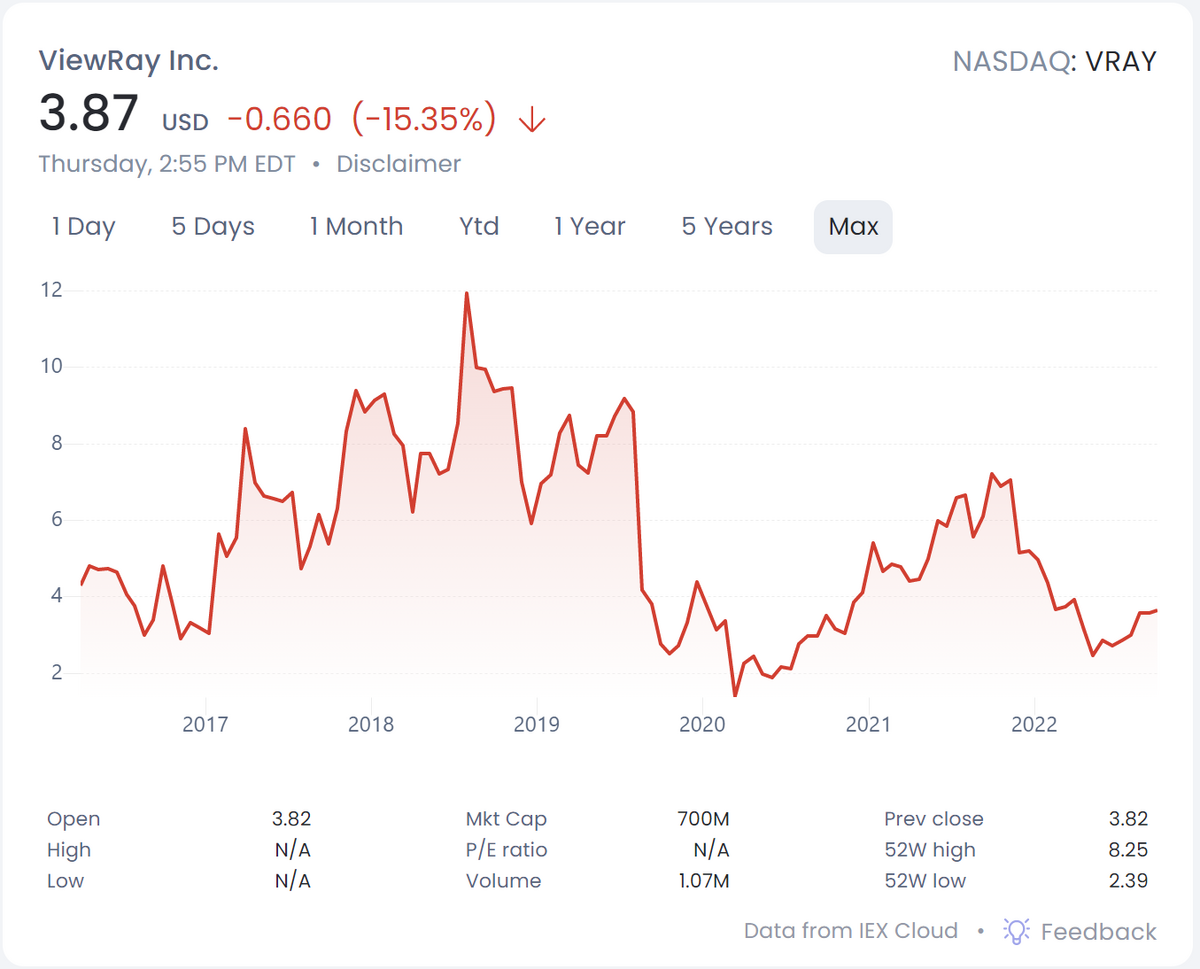1200x969 pixels.
Task: Open the Disclaimer link
Action: pos(399,164)
